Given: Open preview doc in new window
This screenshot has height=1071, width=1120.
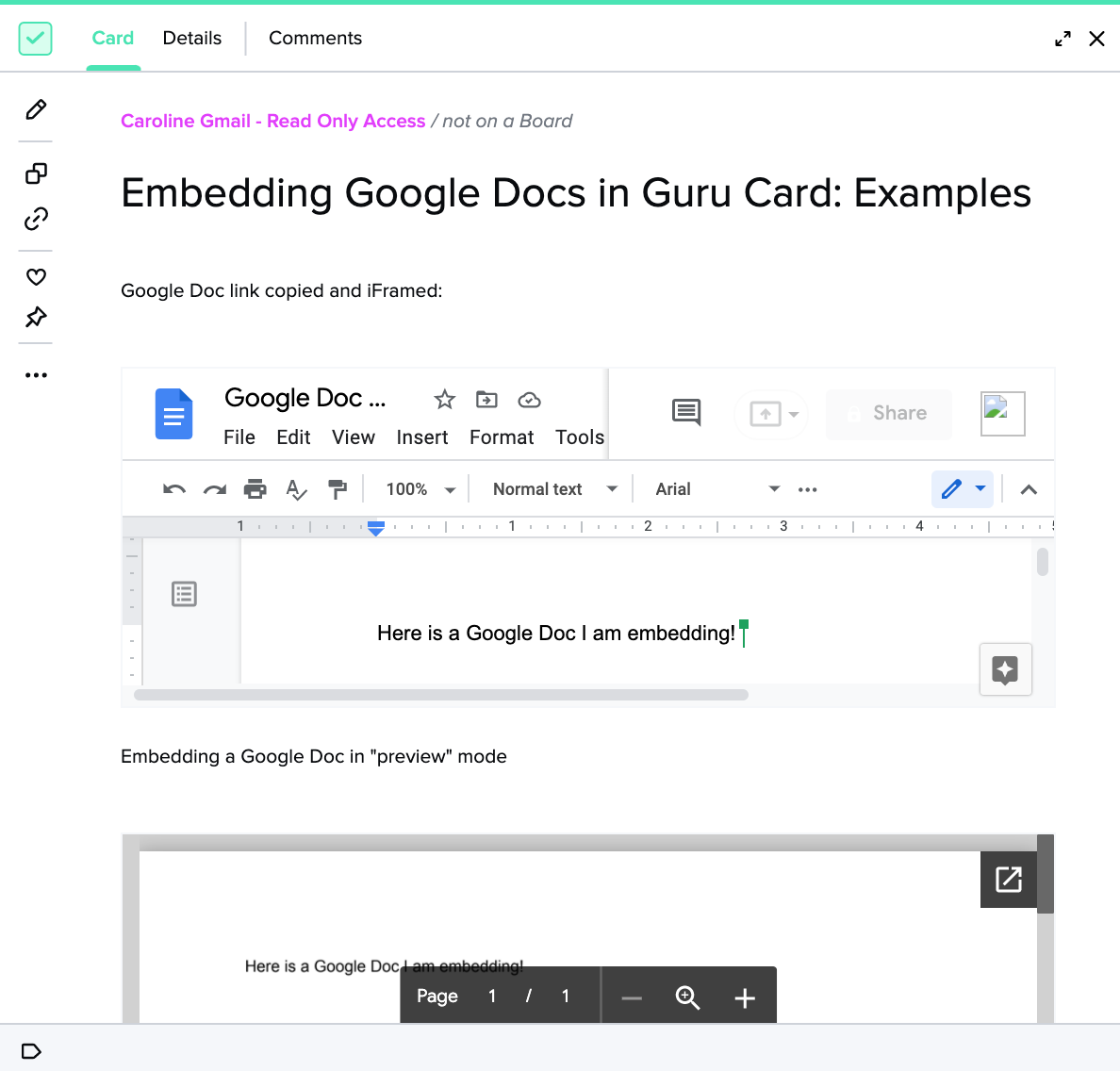Looking at the screenshot, I should (x=1009, y=880).
